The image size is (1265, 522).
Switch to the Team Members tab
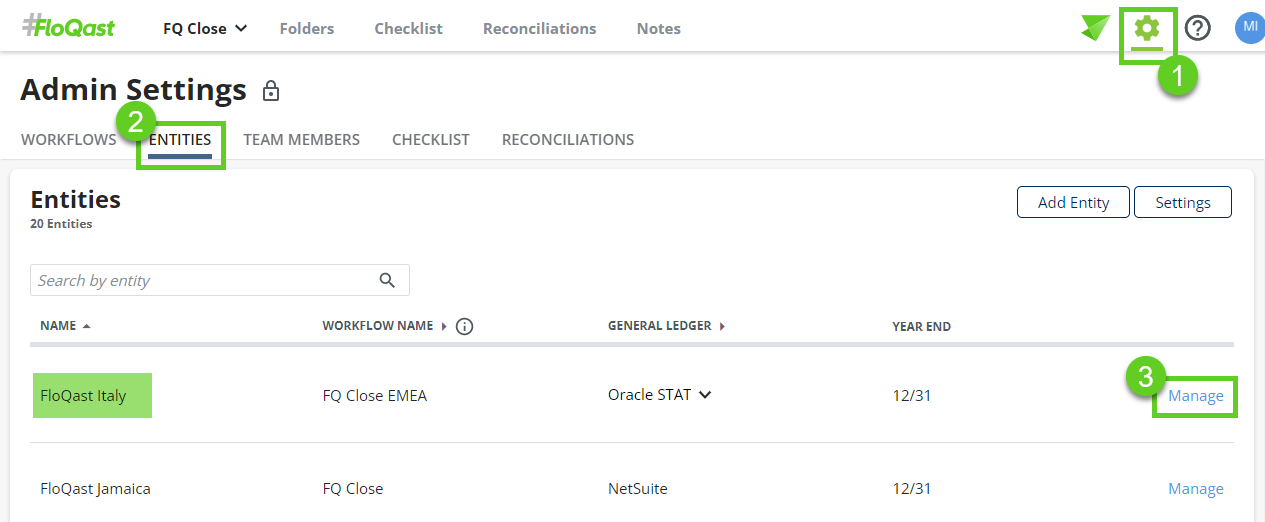click(302, 140)
